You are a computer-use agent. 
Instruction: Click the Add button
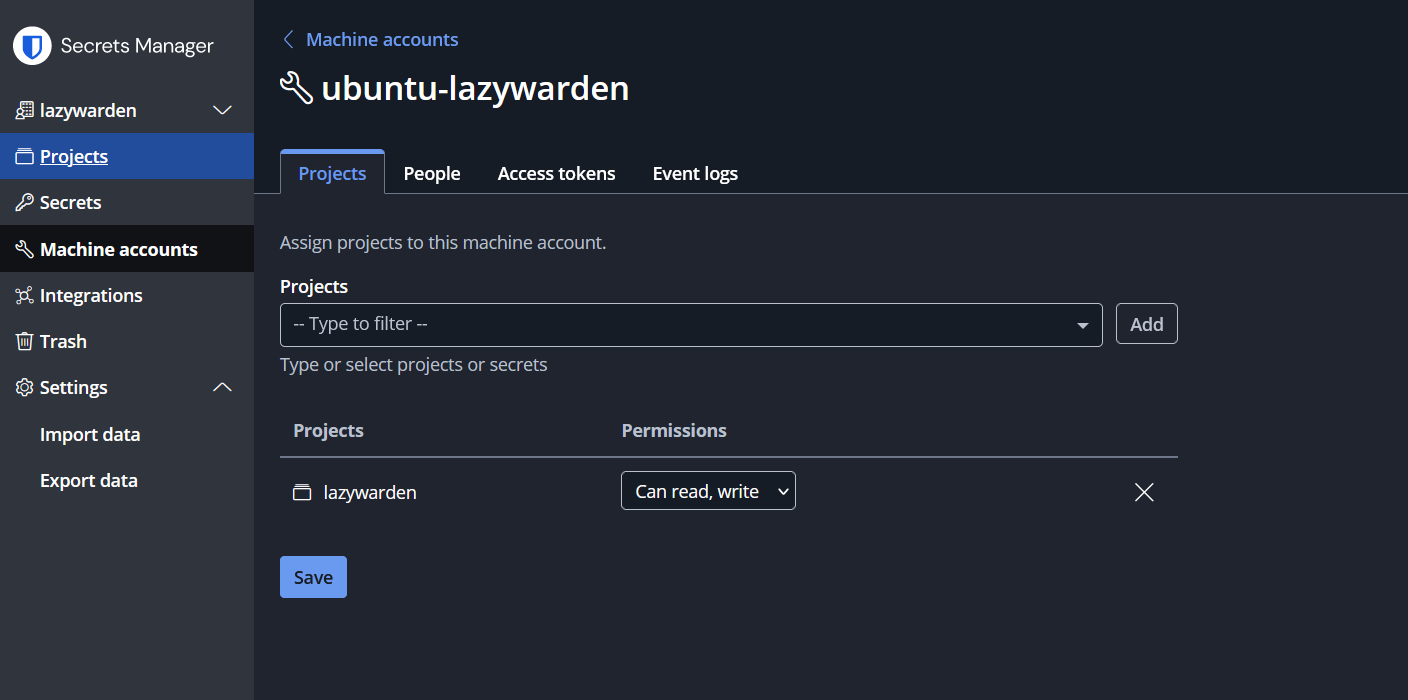click(x=1147, y=324)
